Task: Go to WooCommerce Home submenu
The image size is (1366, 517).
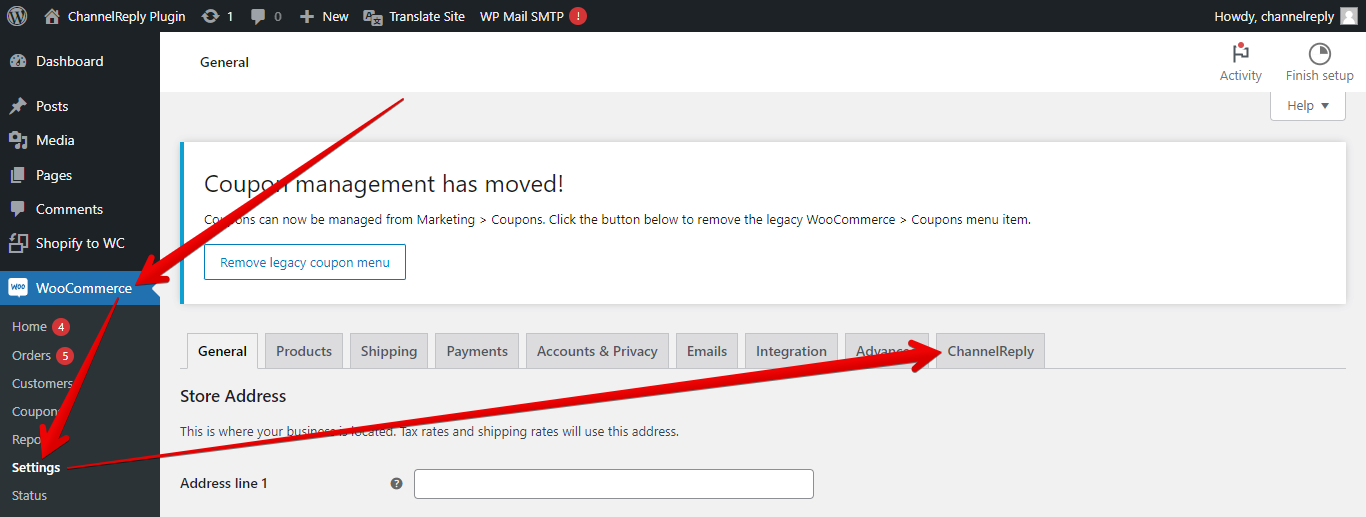Action: tap(29, 327)
